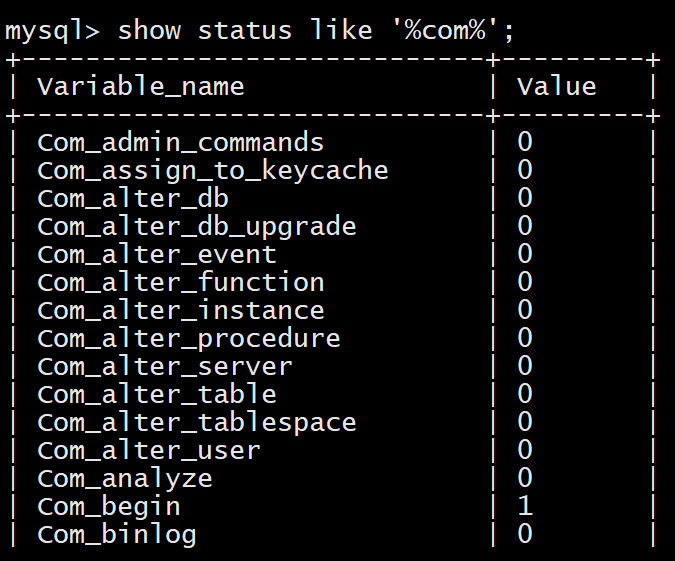675x561 pixels.
Task: Click the value 0 for Com_admin_commands
Action: [x=525, y=142]
